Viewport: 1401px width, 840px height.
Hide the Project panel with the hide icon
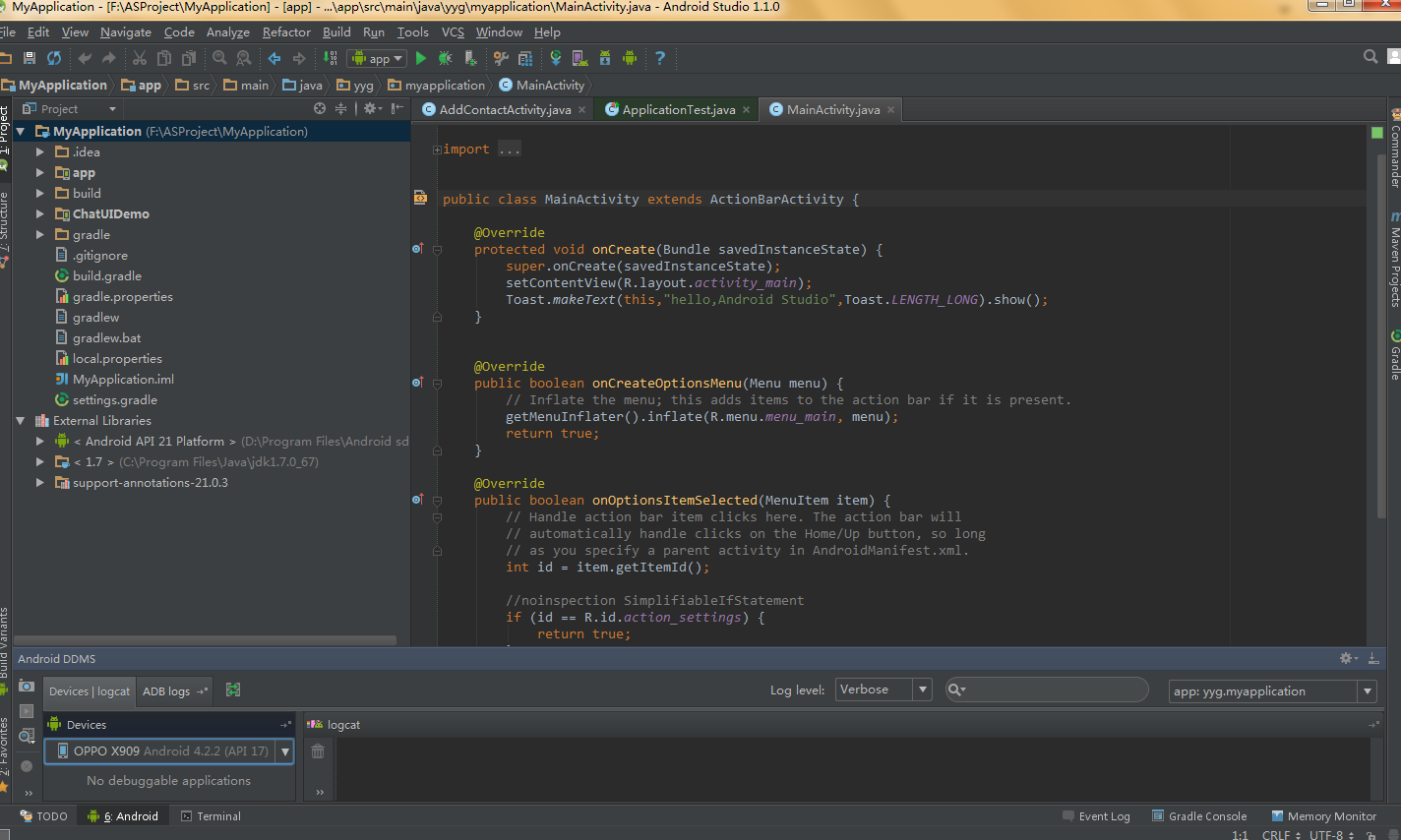tap(396, 108)
